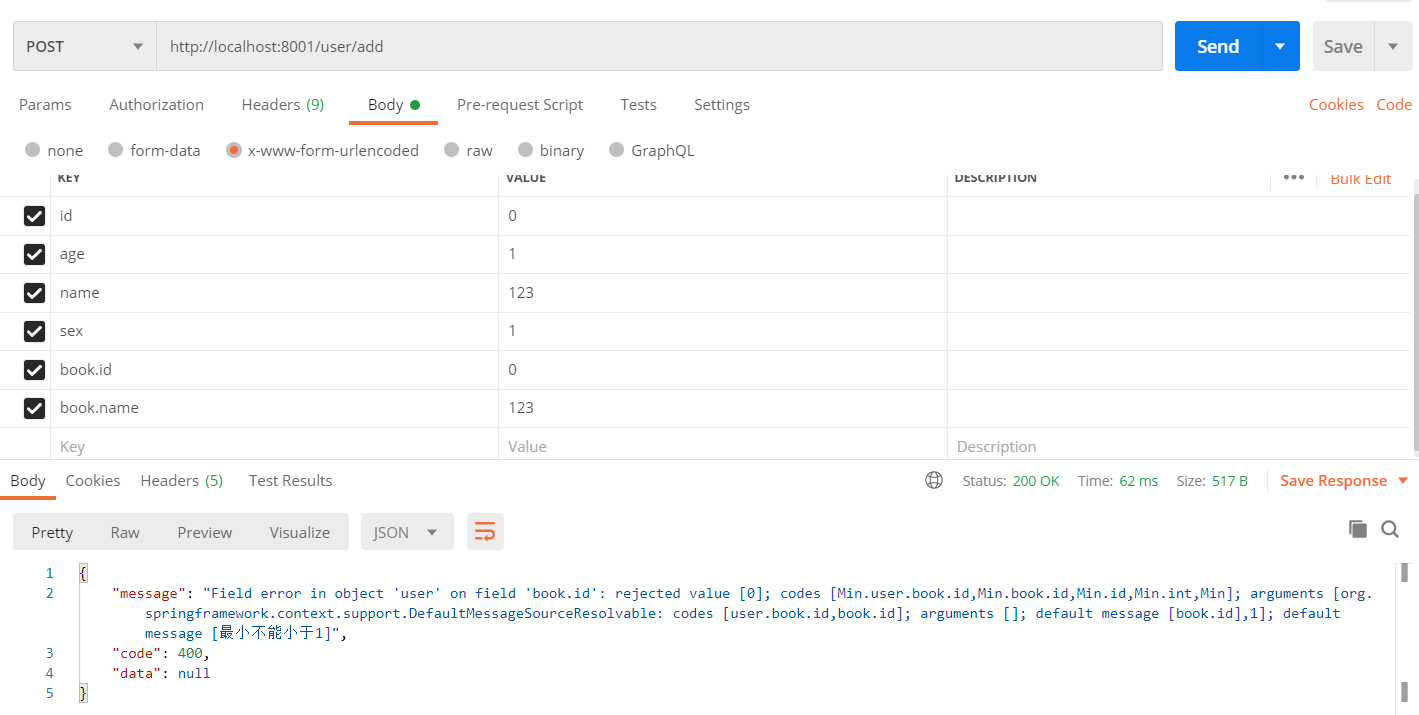Open the response Cookies tab

[x=92, y=480]
